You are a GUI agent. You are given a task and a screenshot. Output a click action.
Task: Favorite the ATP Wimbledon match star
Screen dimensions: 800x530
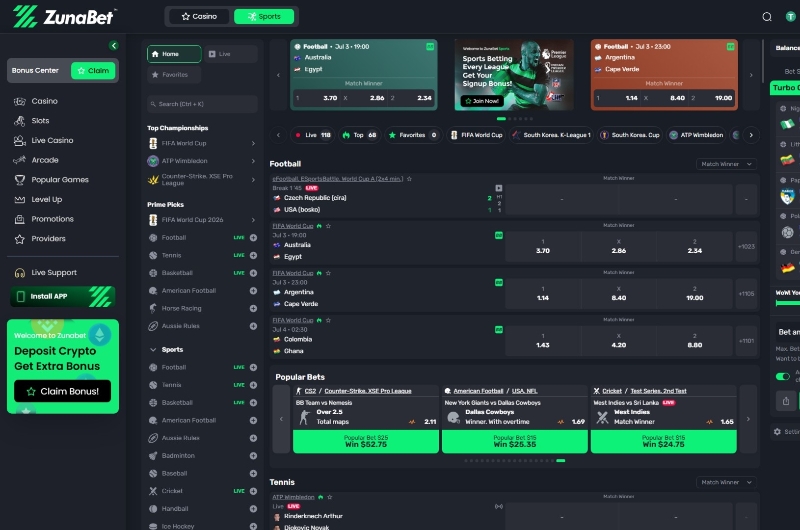click(x=330, y=497)
